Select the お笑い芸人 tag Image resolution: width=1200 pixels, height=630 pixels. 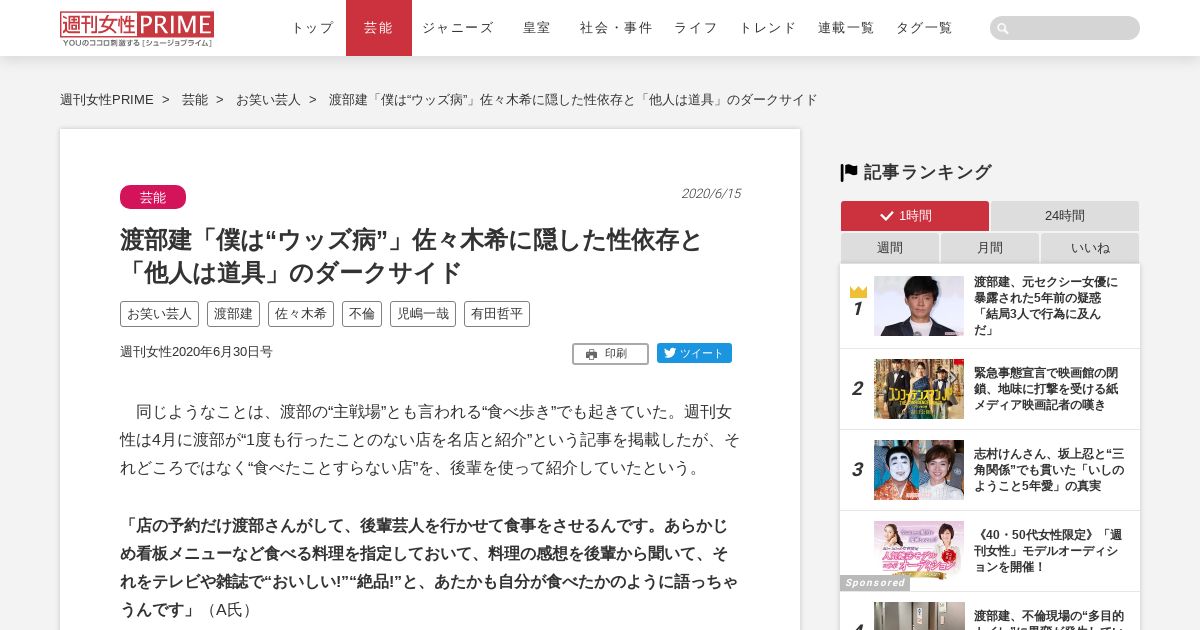pos(159,314)
